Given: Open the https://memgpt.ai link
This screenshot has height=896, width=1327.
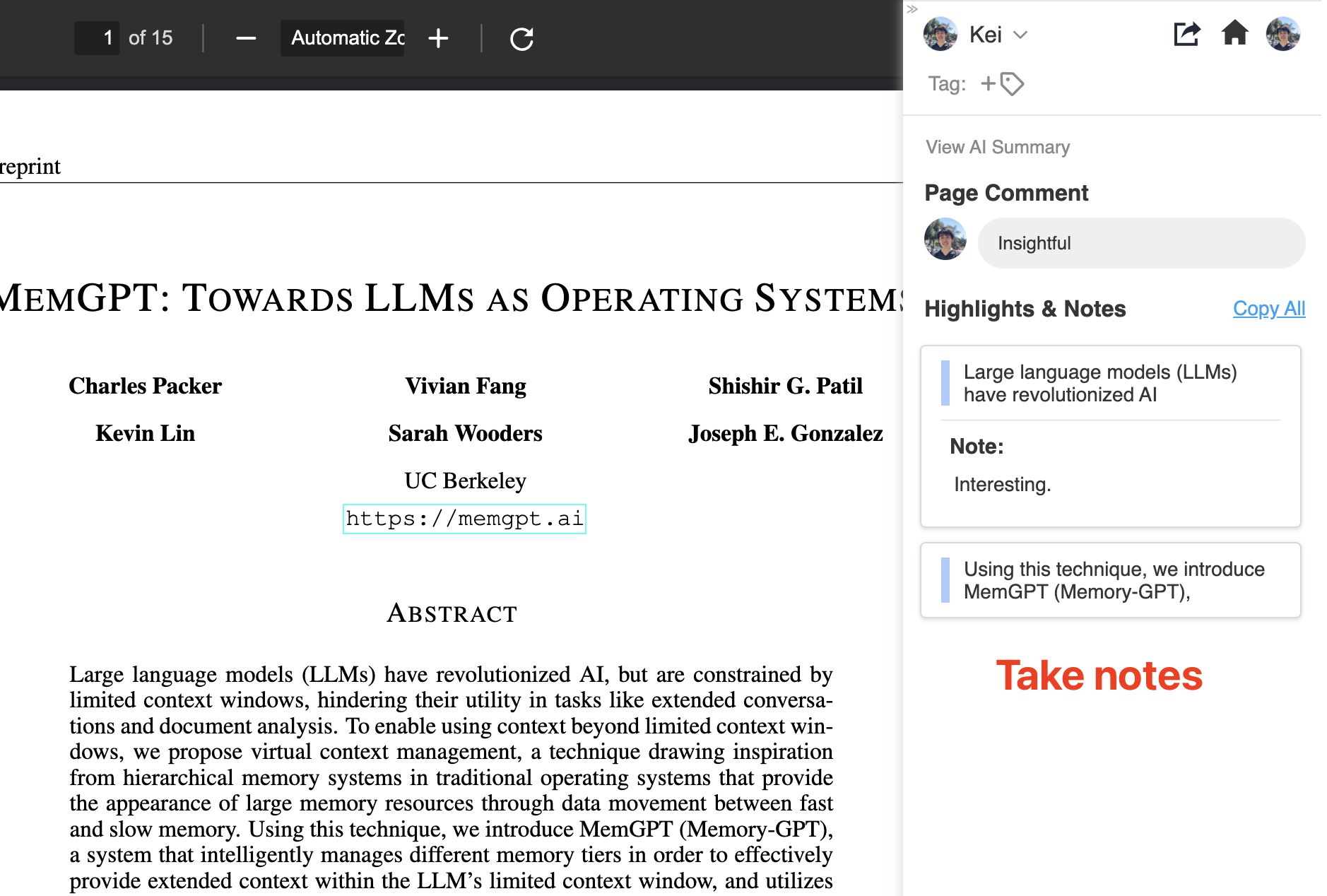Looking at the screenshot, I should tap(464, 519).
